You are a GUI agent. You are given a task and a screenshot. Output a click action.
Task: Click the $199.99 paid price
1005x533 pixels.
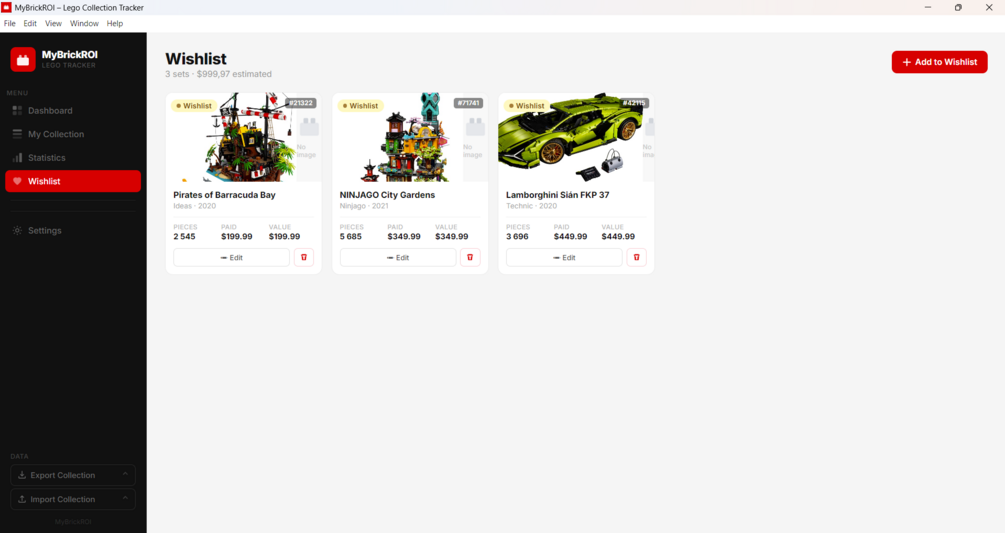click(x=237, y=236)
